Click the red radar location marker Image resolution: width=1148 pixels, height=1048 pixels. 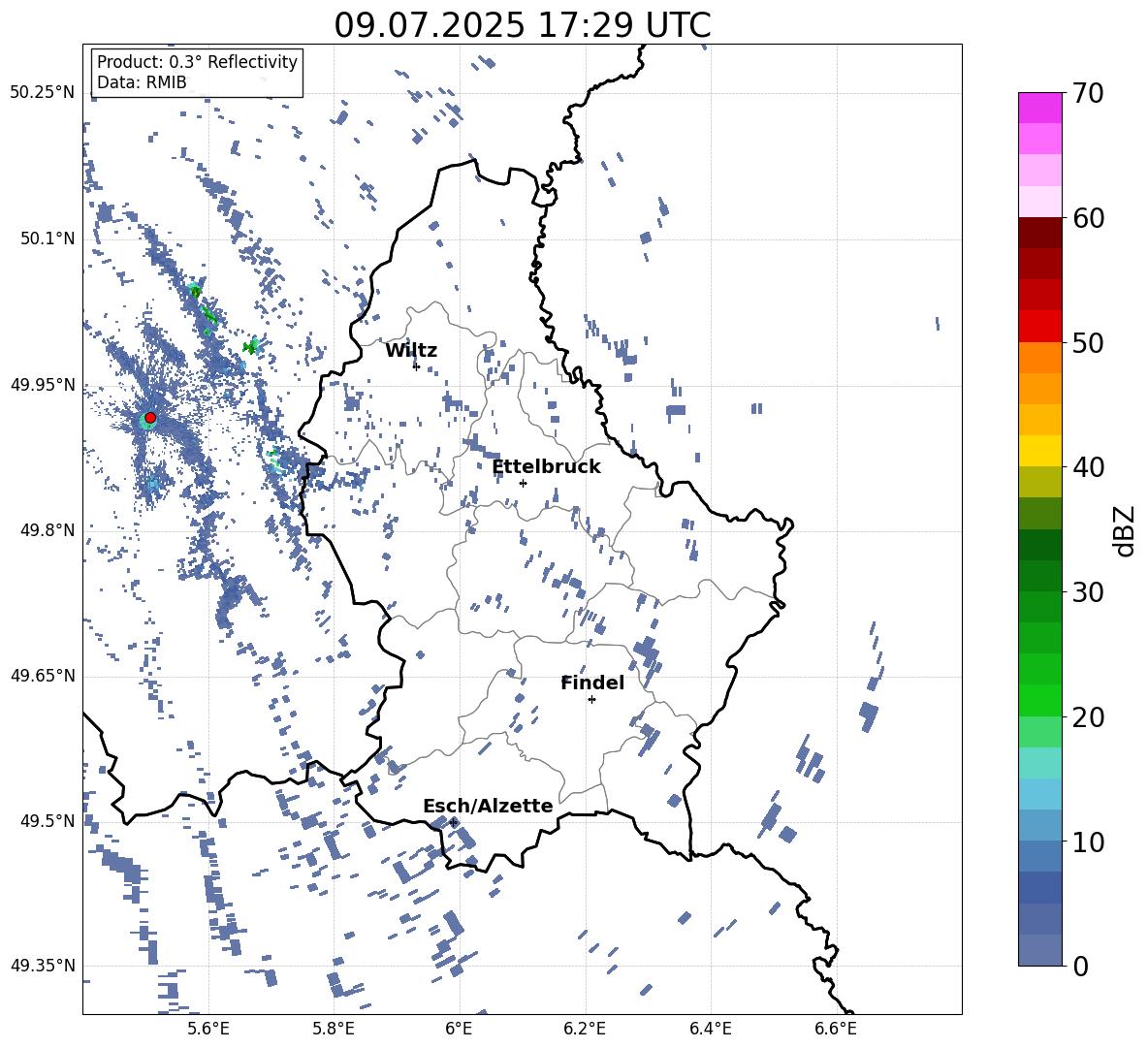tap(150, 418)
